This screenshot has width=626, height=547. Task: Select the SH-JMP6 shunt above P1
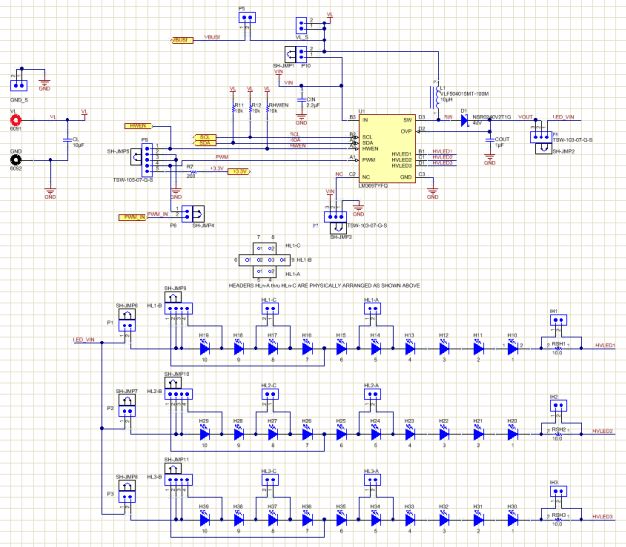click(x=127, y=314)
